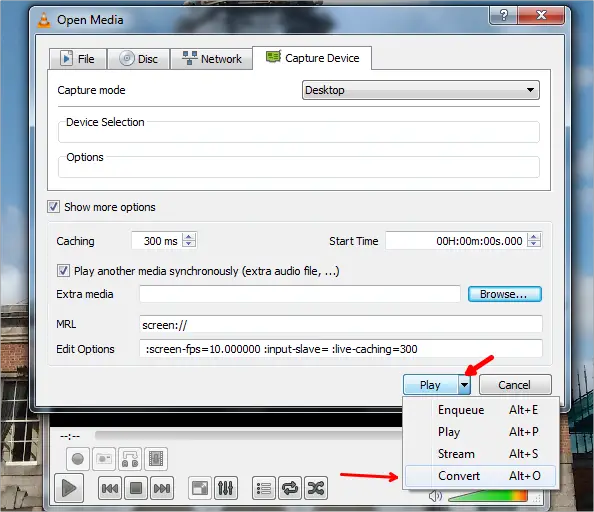
Task: Start playback with the main play button
Action: tap(69, 488)
